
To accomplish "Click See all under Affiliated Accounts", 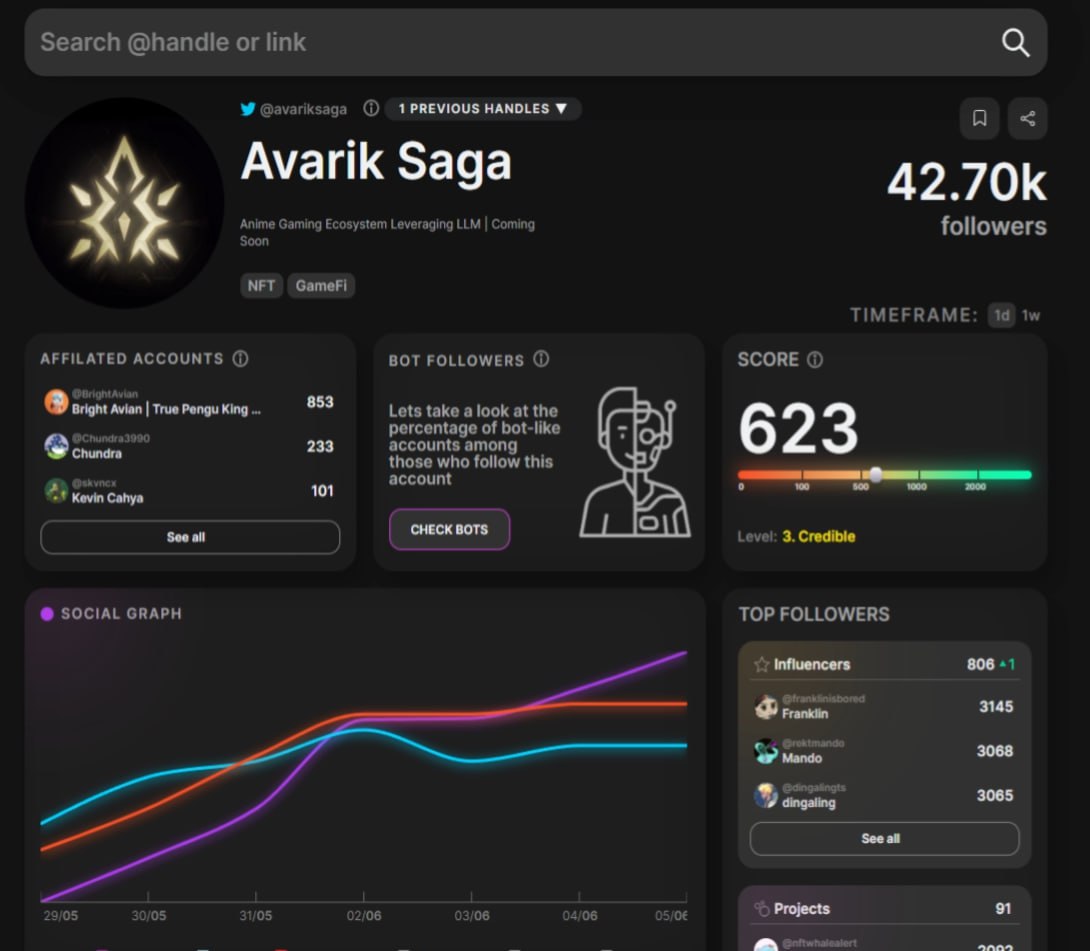I will tap(190, 537).
